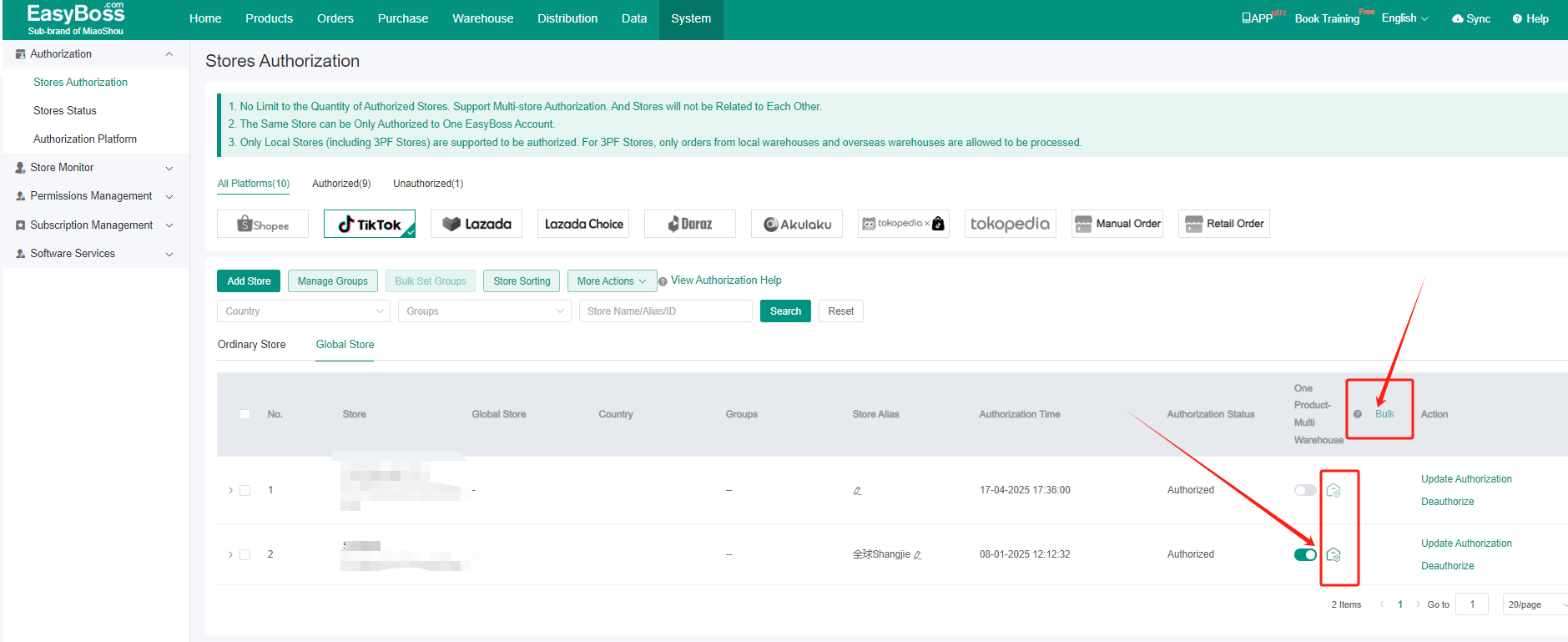Image resolution: width=1568 pixels, height=642 pixels.
Task: Click the Store Sorting button
Action: point(522,281)
